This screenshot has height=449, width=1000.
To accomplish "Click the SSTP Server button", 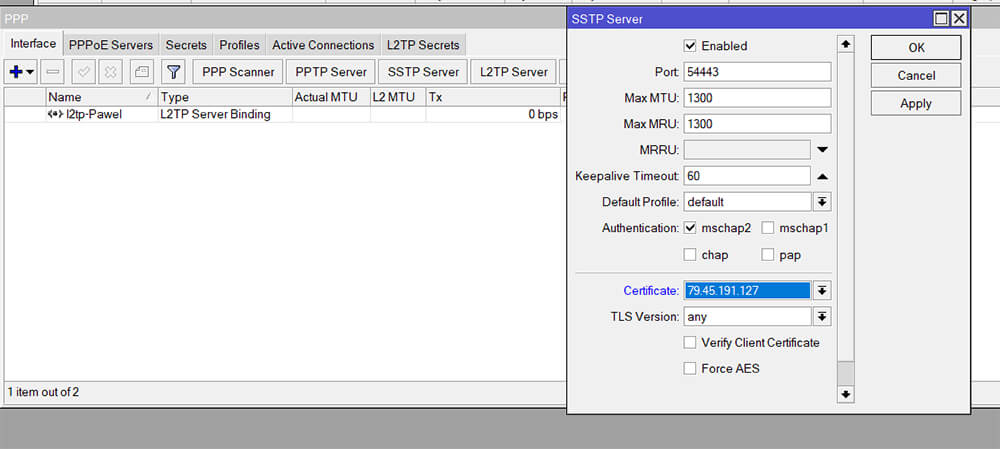I will (423, 72).
